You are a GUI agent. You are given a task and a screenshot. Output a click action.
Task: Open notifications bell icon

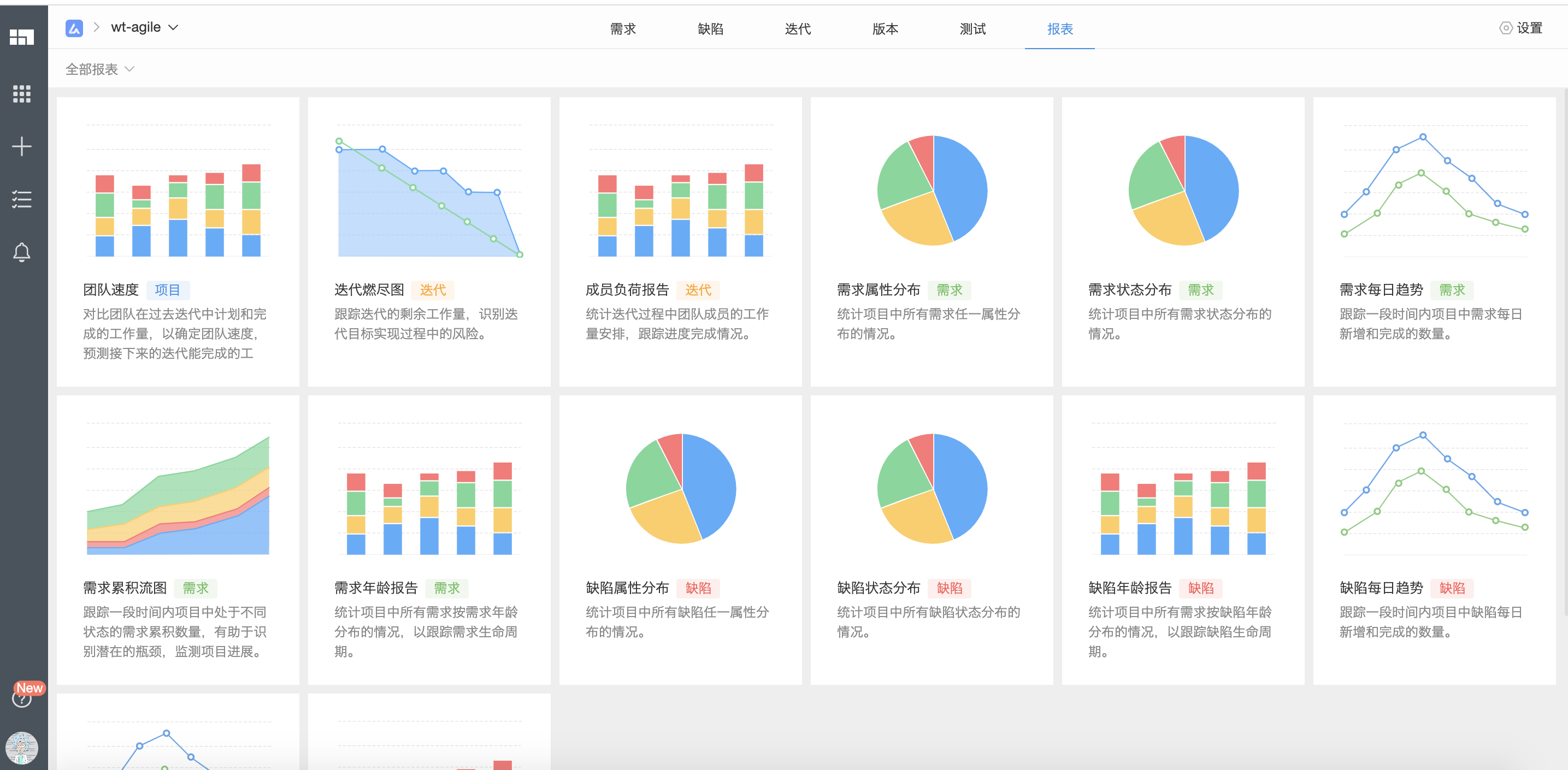pos(22,252)
